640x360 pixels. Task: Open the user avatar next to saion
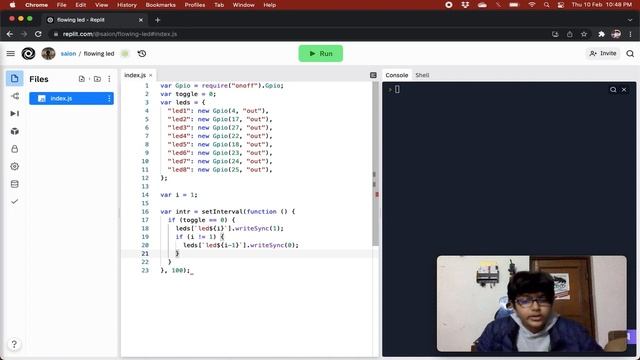pyautogui.click(x=48, y=53)
